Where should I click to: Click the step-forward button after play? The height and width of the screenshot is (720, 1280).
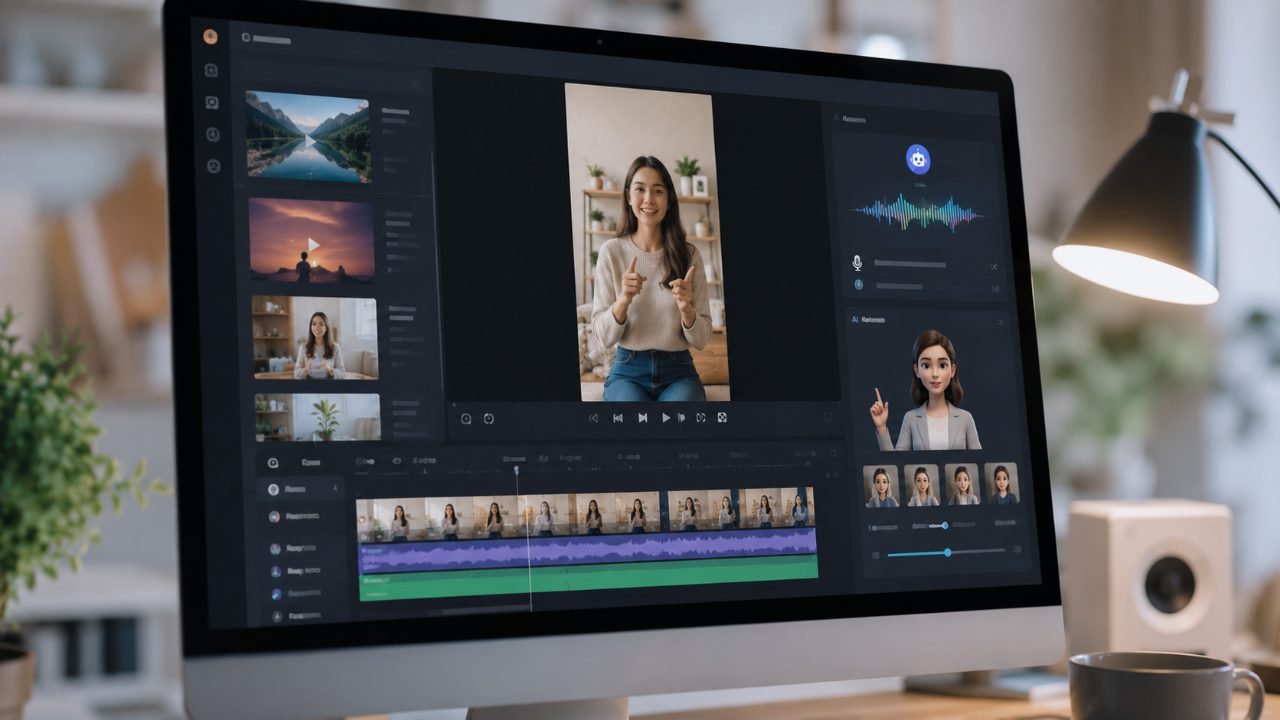[682, 418]
